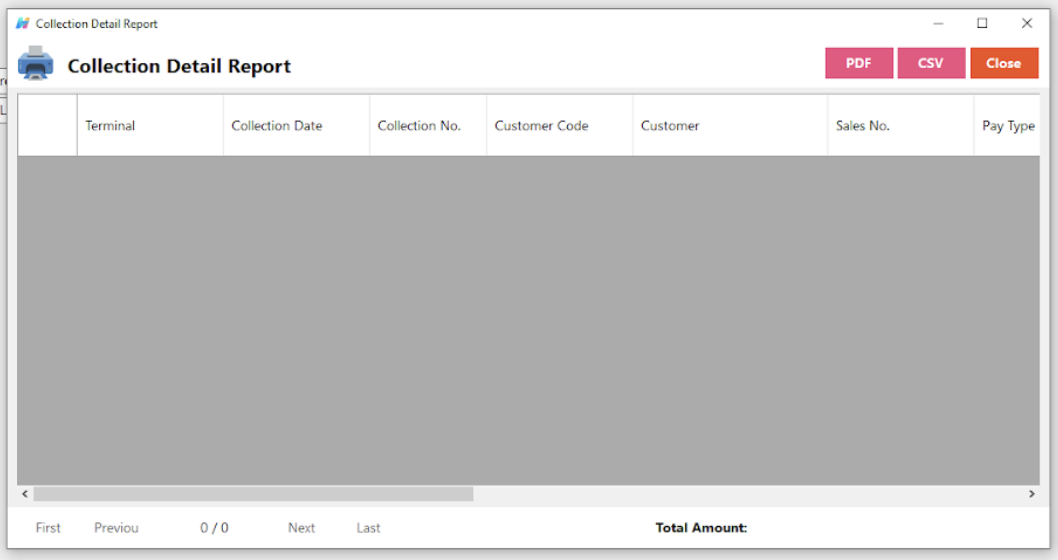Click the Customer Code column header

[560, 125]
